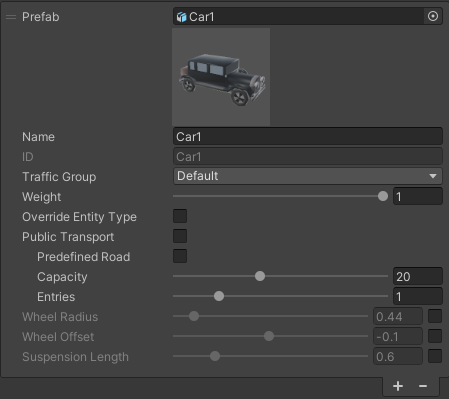The width and height of the screenshot is (449, 399).
Task: Click the Wheel Offset slider handle
Action: click(269, 336)
